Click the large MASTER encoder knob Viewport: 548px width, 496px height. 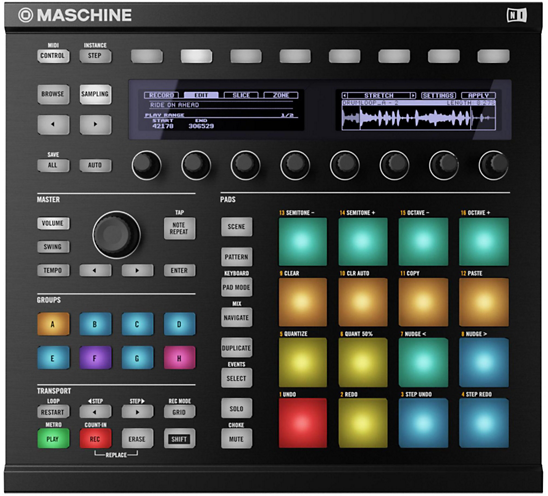click(116, 235)
